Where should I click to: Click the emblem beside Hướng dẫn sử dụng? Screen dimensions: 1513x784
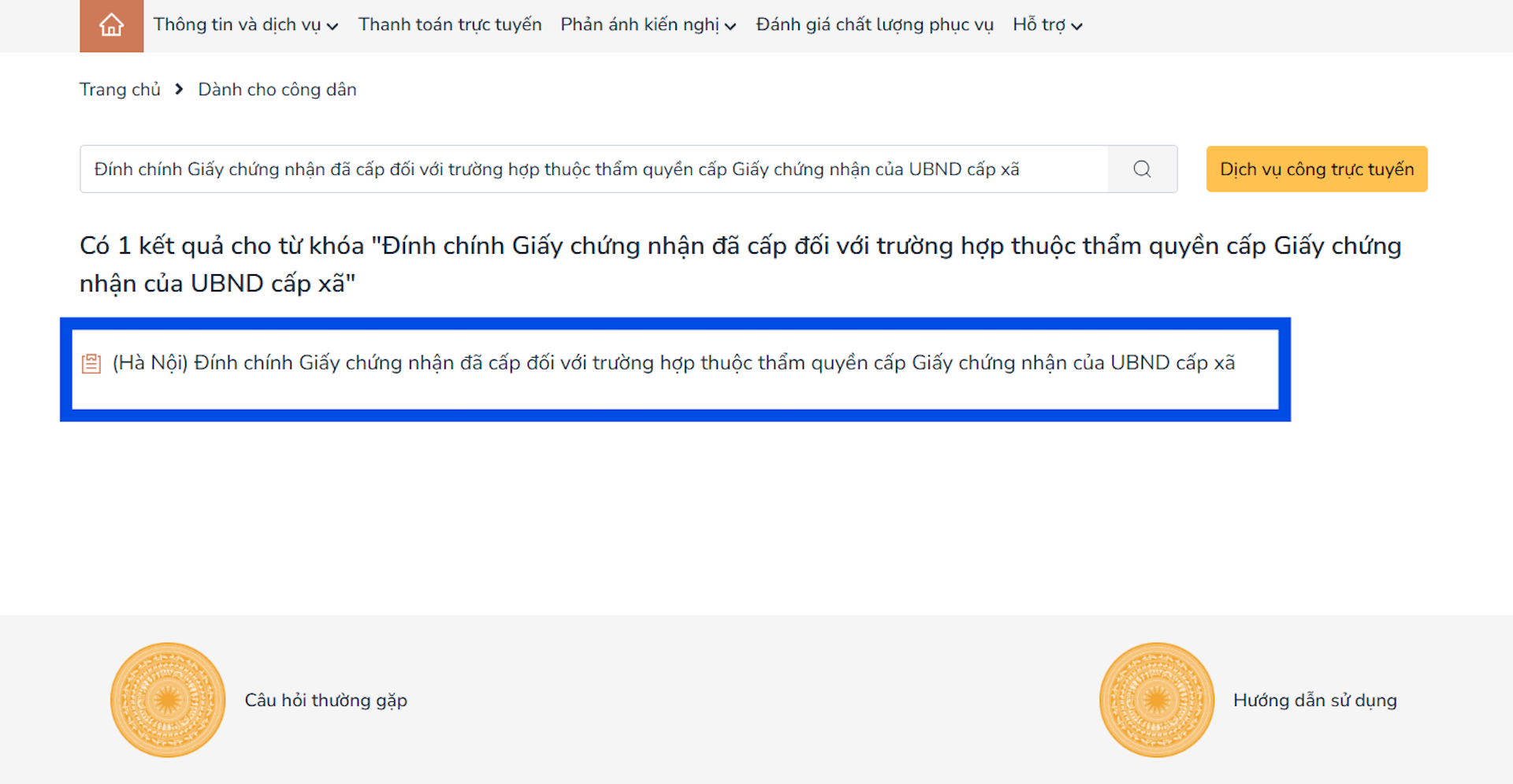pyautogui.click(x=1157, y=700)
